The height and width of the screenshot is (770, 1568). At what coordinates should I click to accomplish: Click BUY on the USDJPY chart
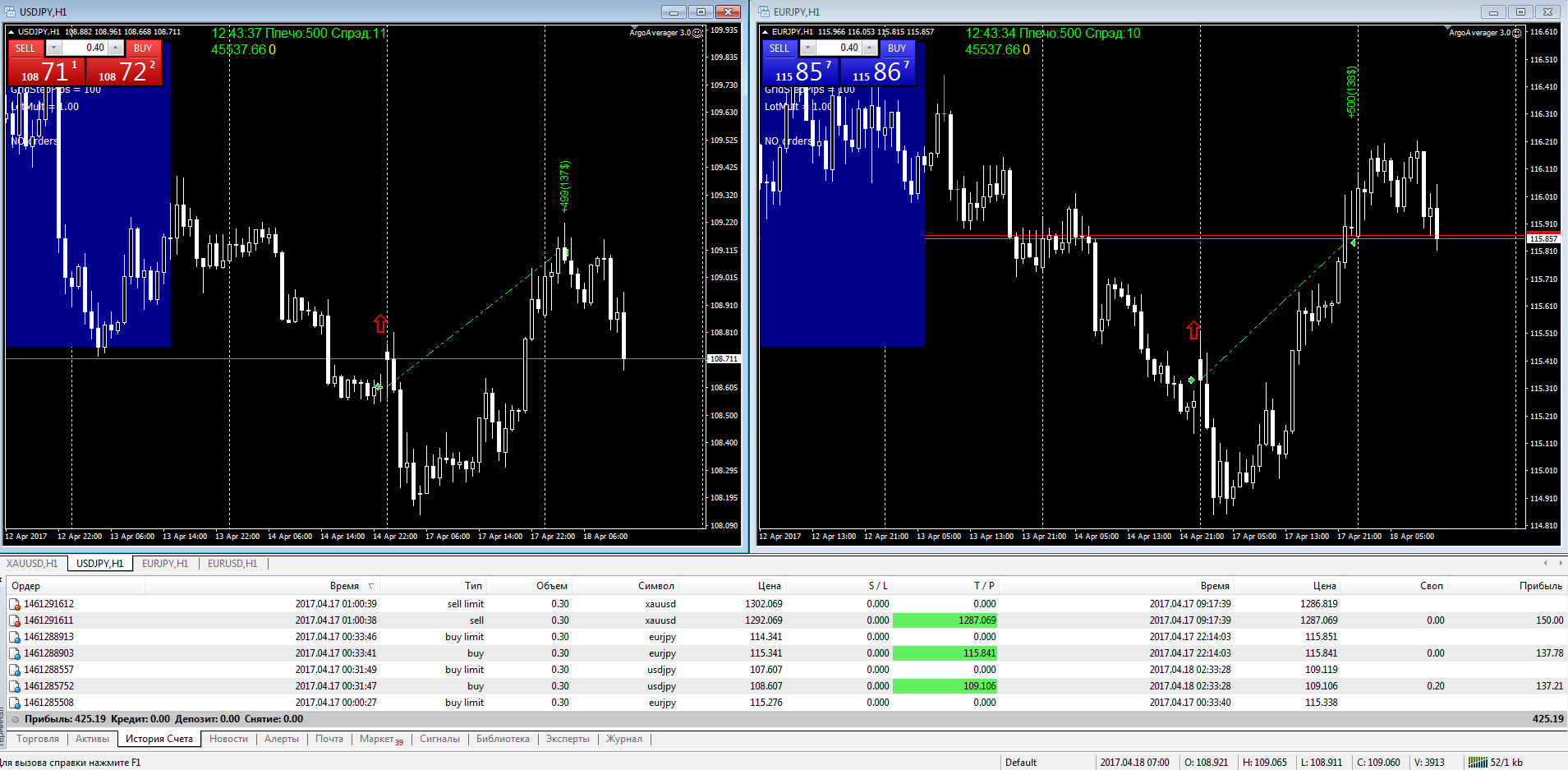pos(143,48)
